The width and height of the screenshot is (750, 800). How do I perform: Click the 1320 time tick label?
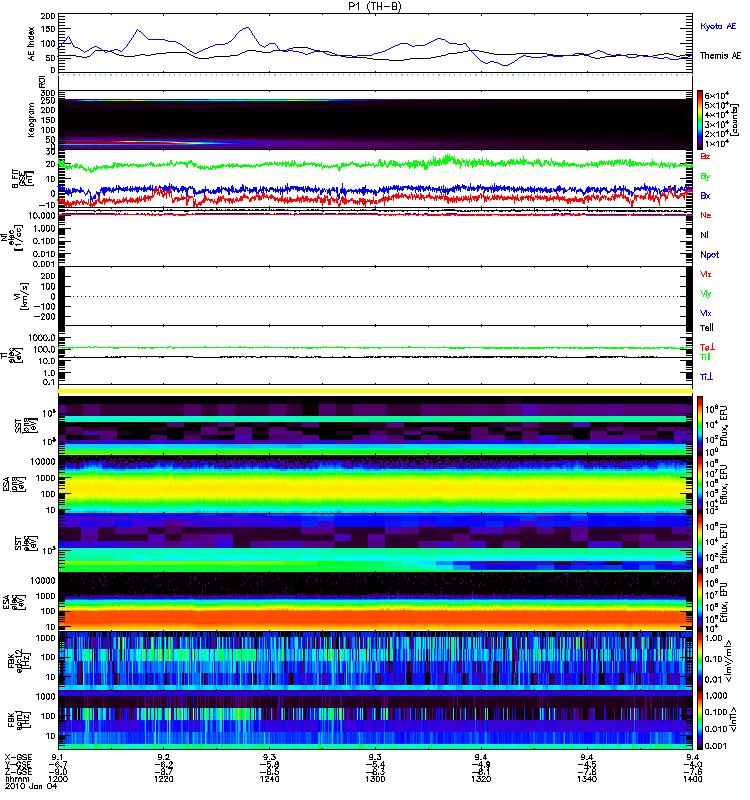click(x=481, y=779)
